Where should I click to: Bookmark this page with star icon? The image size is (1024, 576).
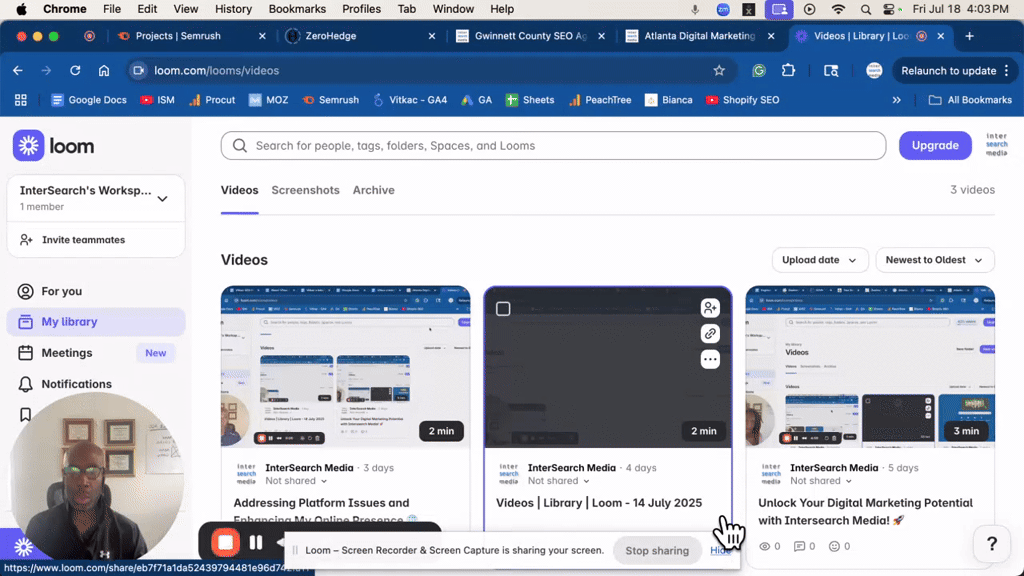pyautogui.click(x=719, y=71)
